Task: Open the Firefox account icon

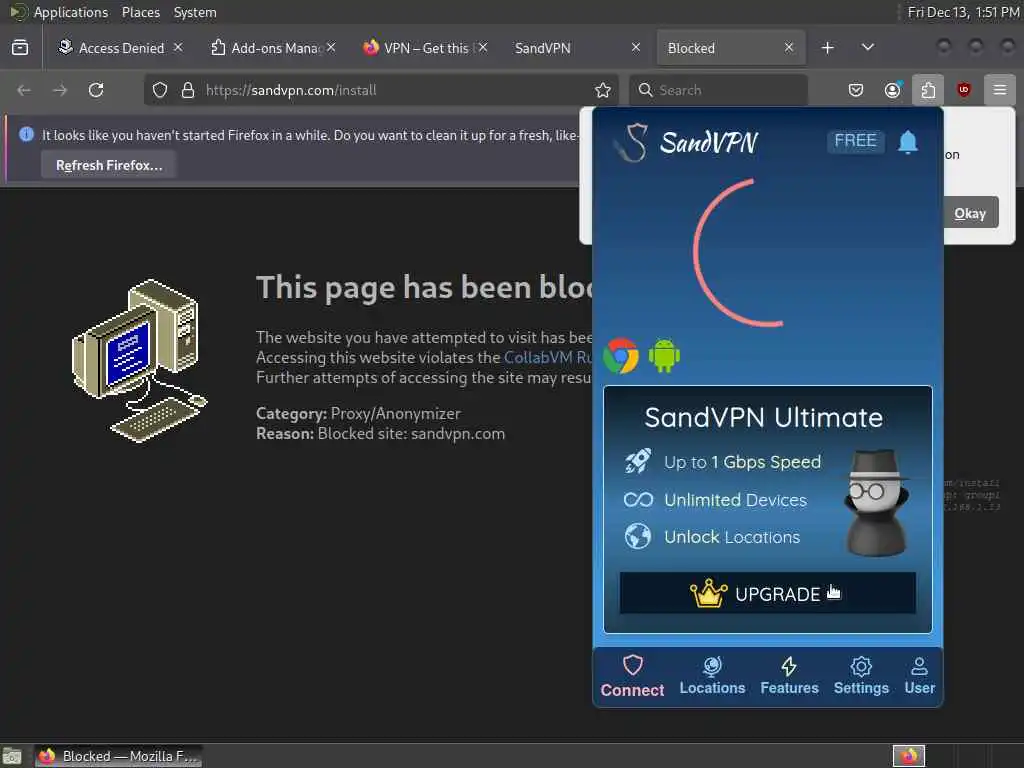Action: click(x=893, y=90)
